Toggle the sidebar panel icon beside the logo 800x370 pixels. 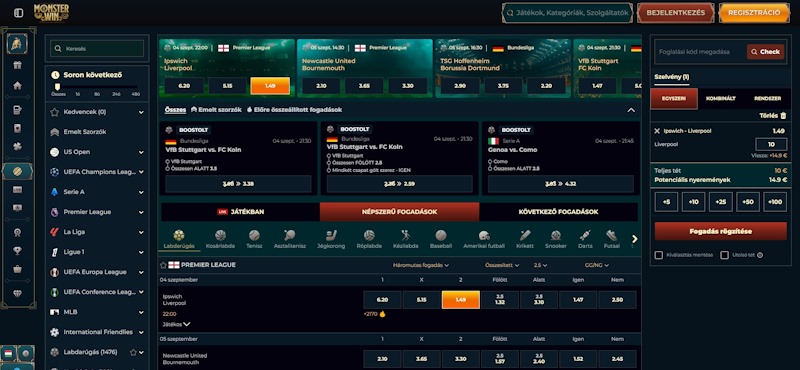[x=18, y=13]
